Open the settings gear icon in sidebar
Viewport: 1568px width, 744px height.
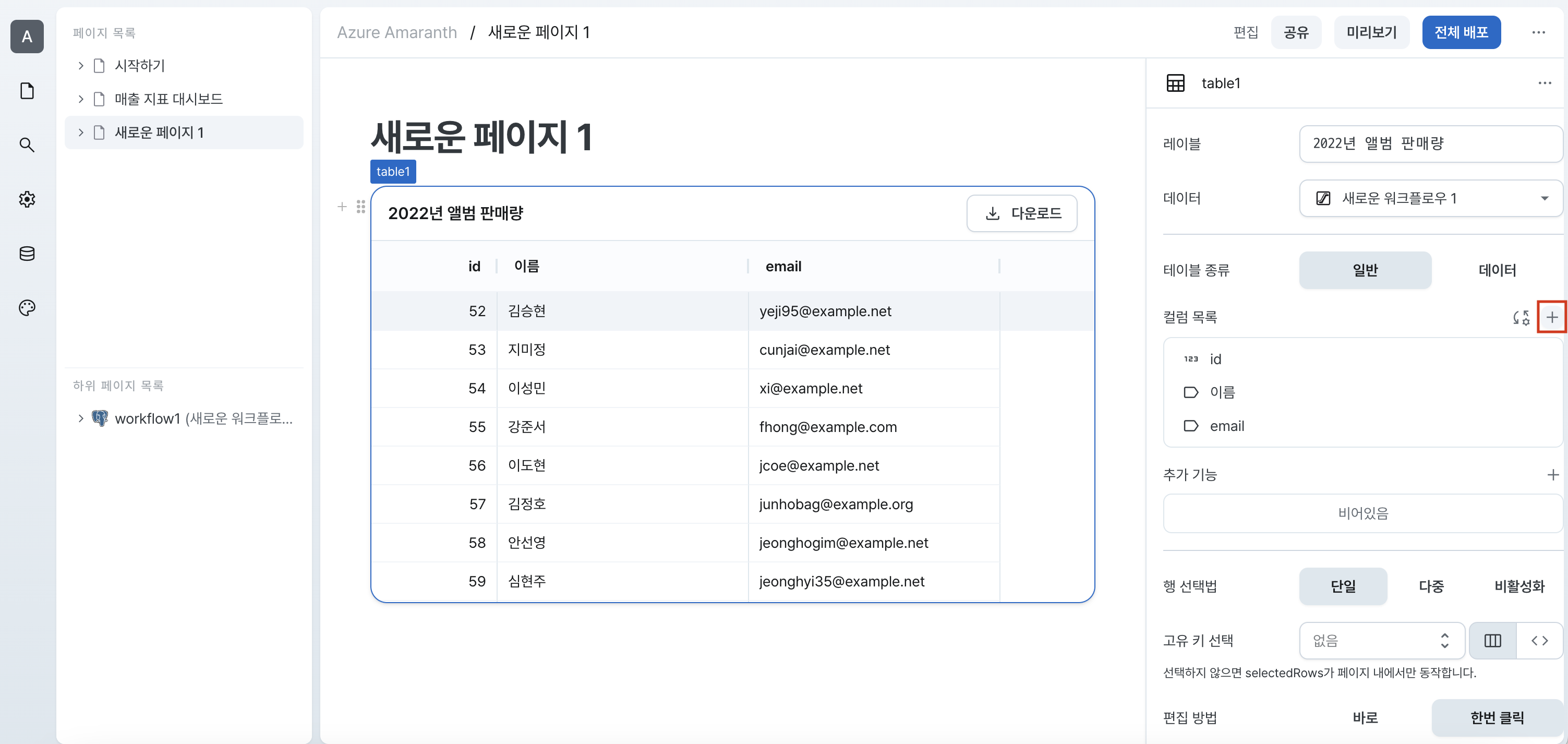[27, 199]
